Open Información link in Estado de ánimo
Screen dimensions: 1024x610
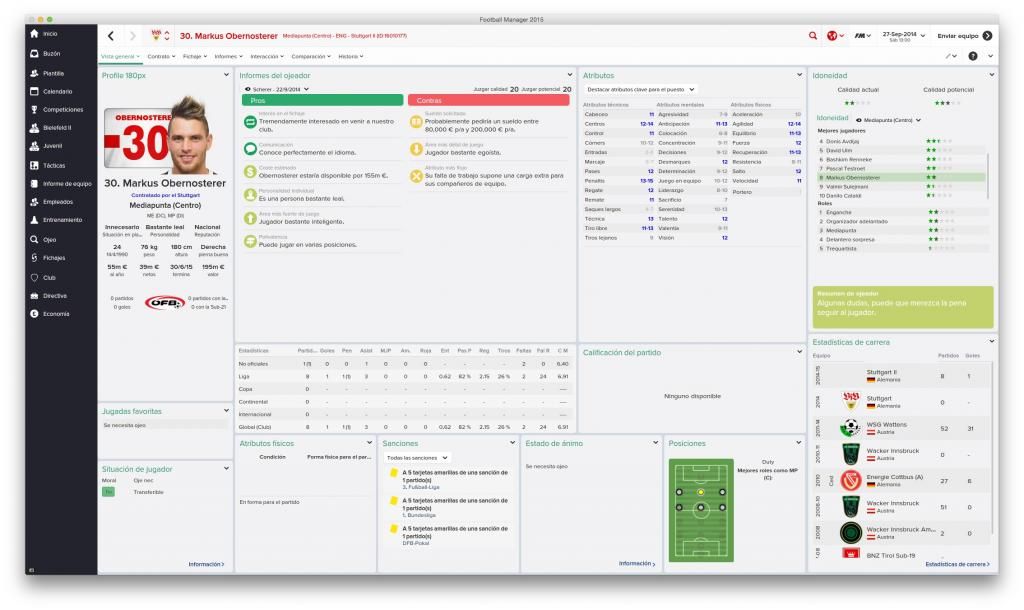click(637, 564)
